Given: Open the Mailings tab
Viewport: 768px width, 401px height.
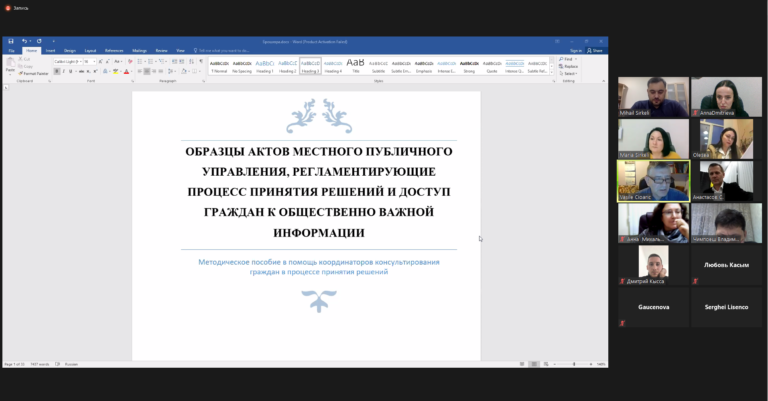Looking at the screenshot, I should click(x=139, y=50).
